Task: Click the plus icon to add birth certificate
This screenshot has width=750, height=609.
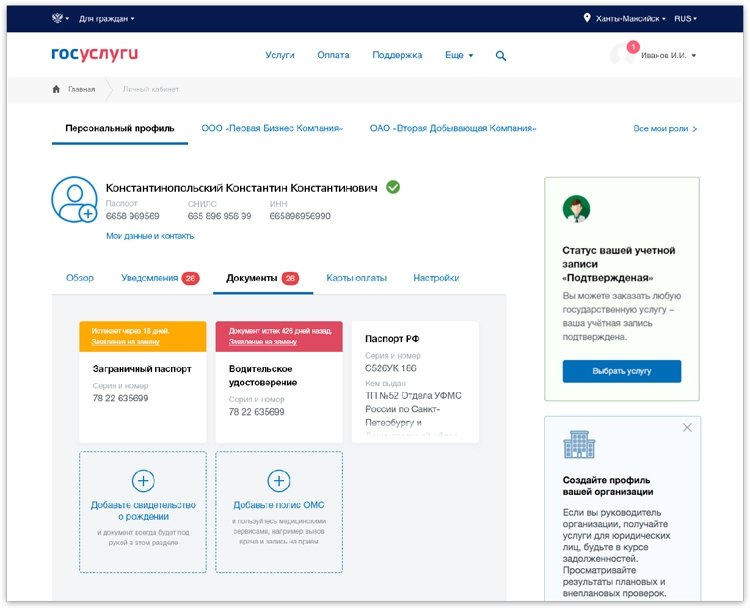Action: click(x=143, y=481)
